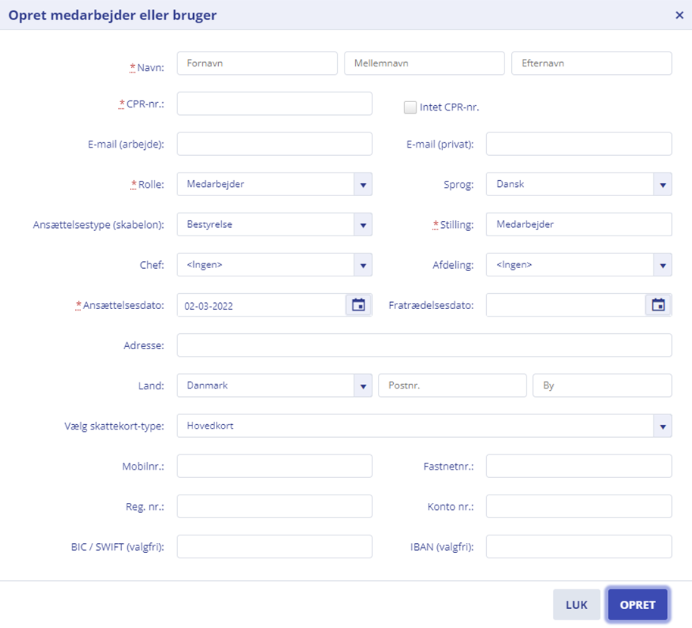Open the Ansættelsesdato calendar picker
Screen dimensions: 692x628
coord(358,305)
